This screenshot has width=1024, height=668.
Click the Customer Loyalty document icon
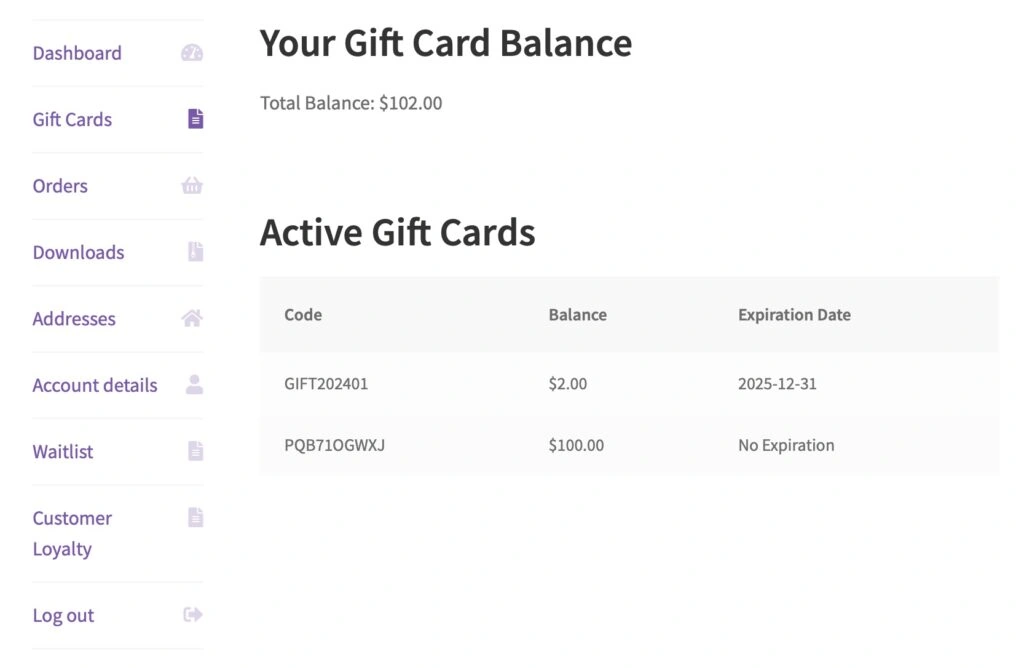pos(195,517)
